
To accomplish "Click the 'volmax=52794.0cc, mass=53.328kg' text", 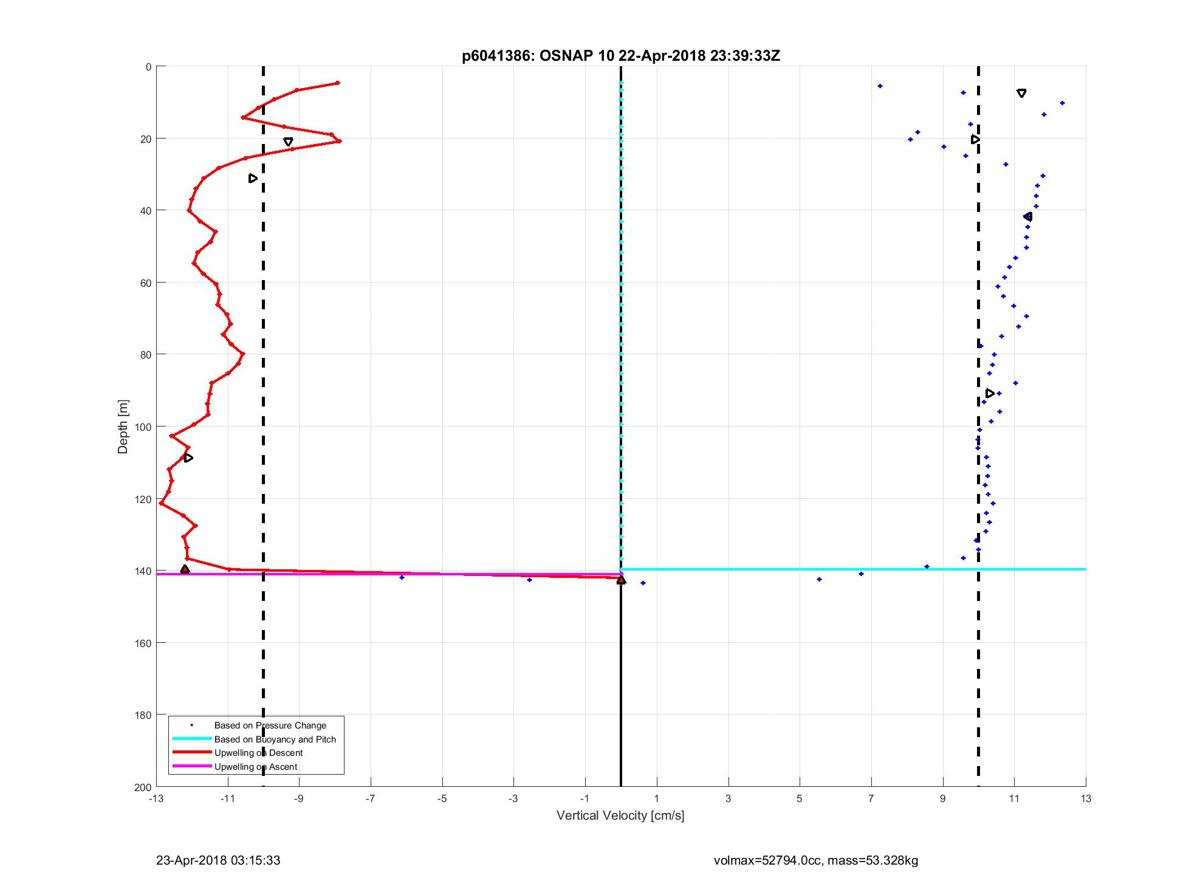I will click(816, 860).
